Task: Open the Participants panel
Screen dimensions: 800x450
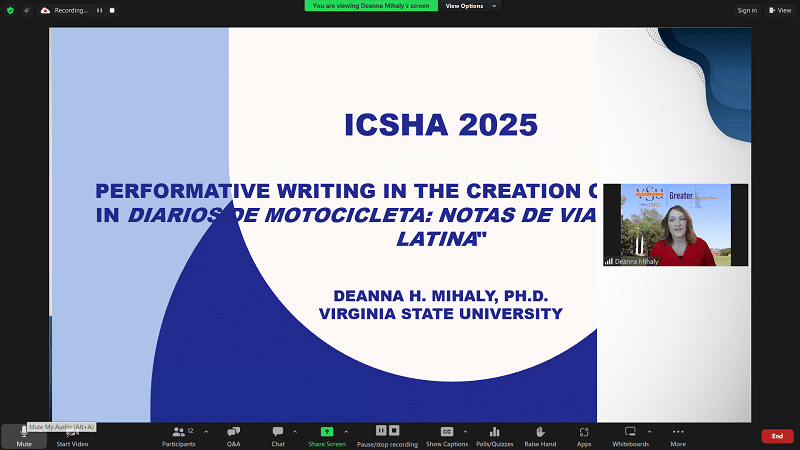Action: 181,434
